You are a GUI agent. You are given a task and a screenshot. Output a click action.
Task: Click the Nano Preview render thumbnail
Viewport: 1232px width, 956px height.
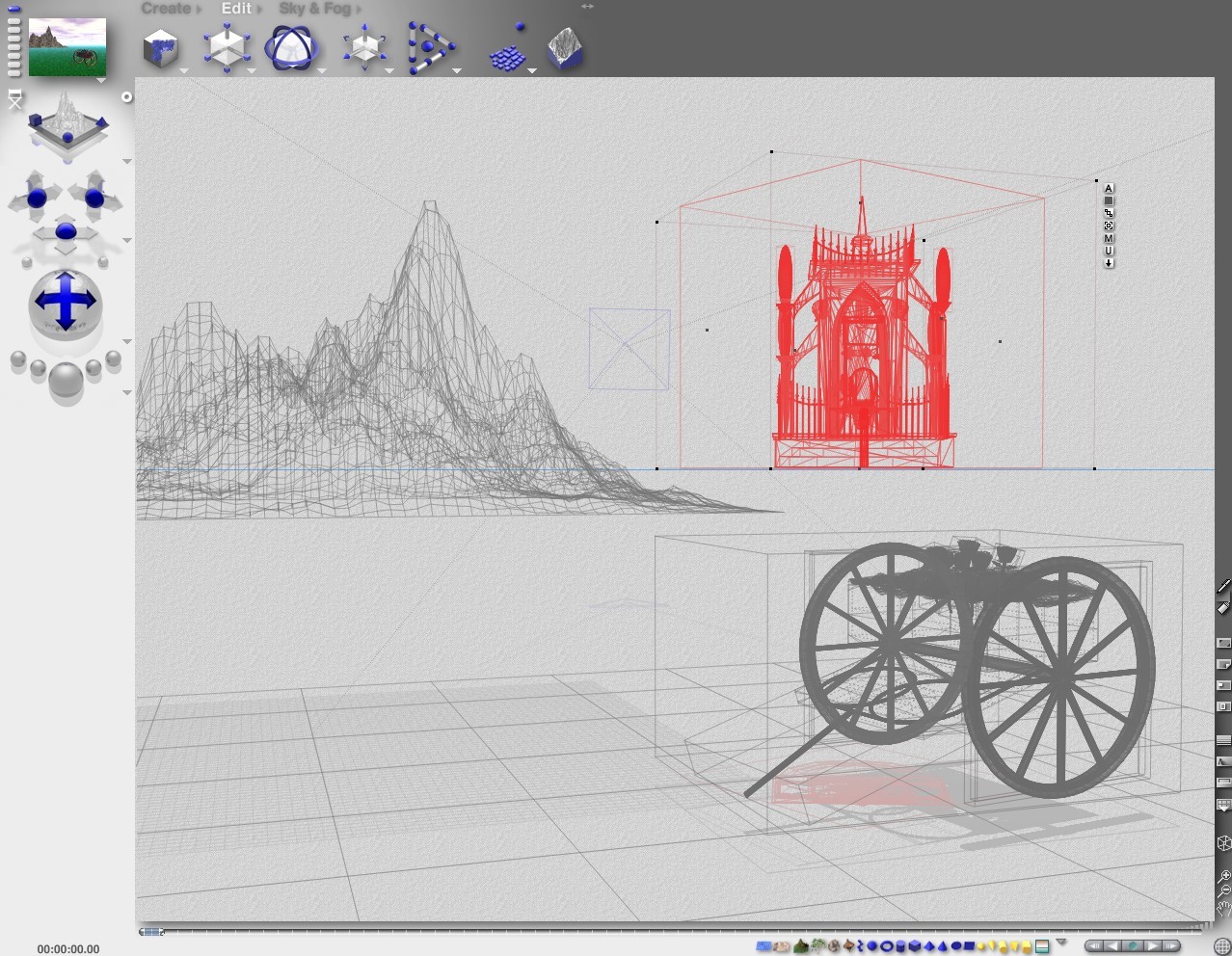pos(67,47)
